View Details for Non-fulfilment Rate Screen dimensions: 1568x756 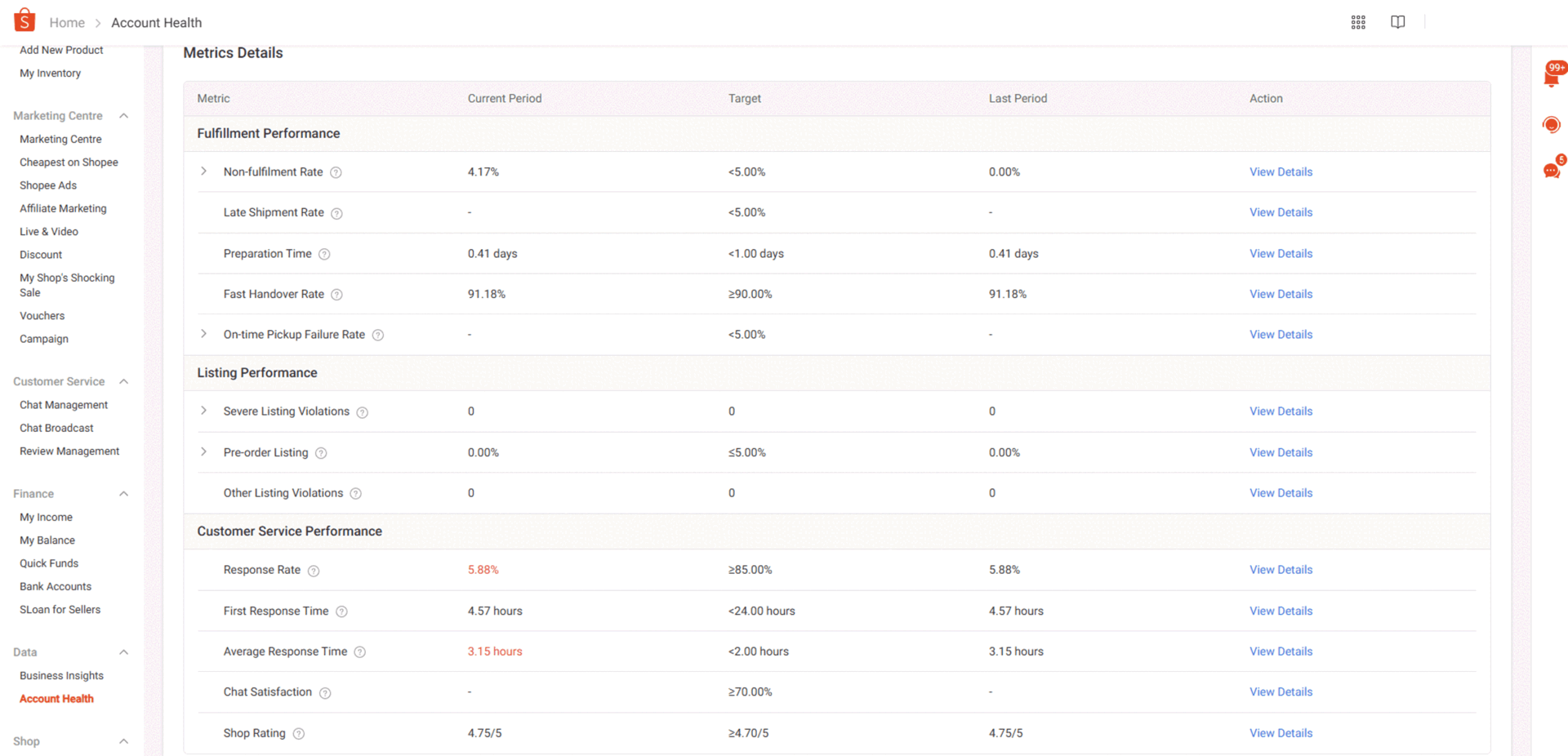pyautogui.click(x=1281, y=171)
